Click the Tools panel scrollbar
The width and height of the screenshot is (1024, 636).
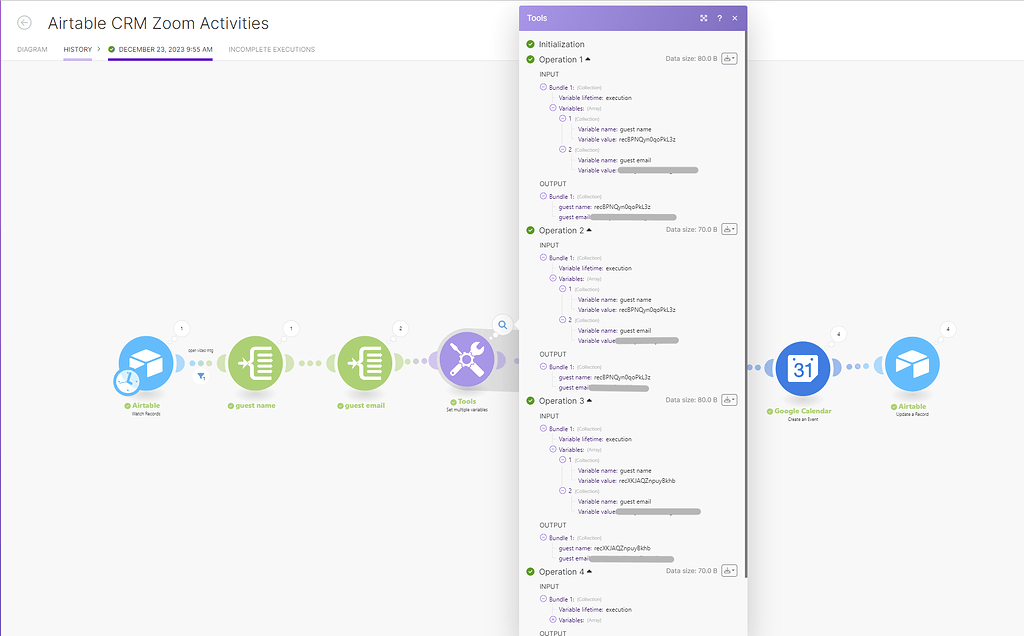point(746,305)
